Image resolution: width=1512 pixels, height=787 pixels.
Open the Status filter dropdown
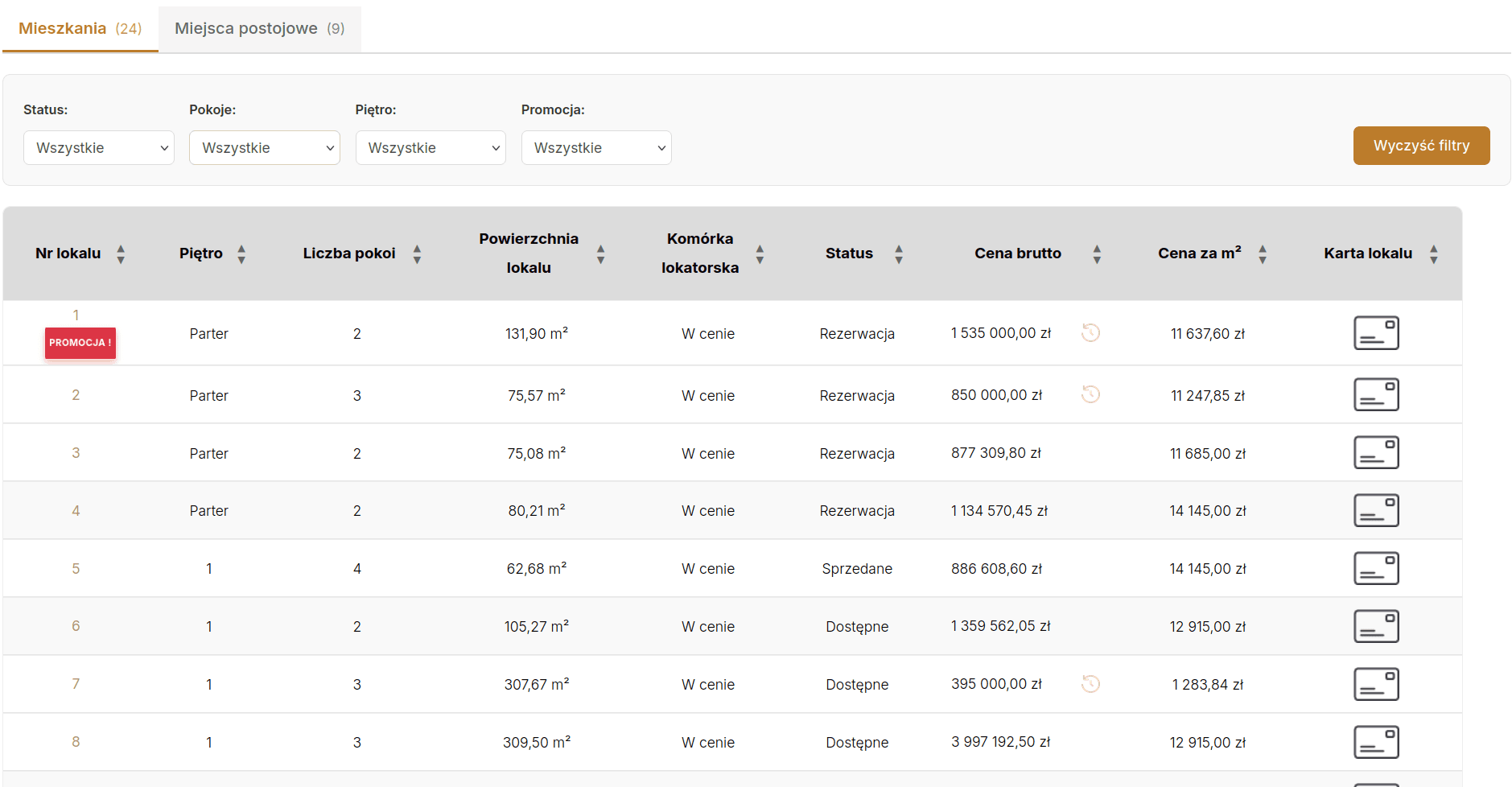click(x=99, y=148)
